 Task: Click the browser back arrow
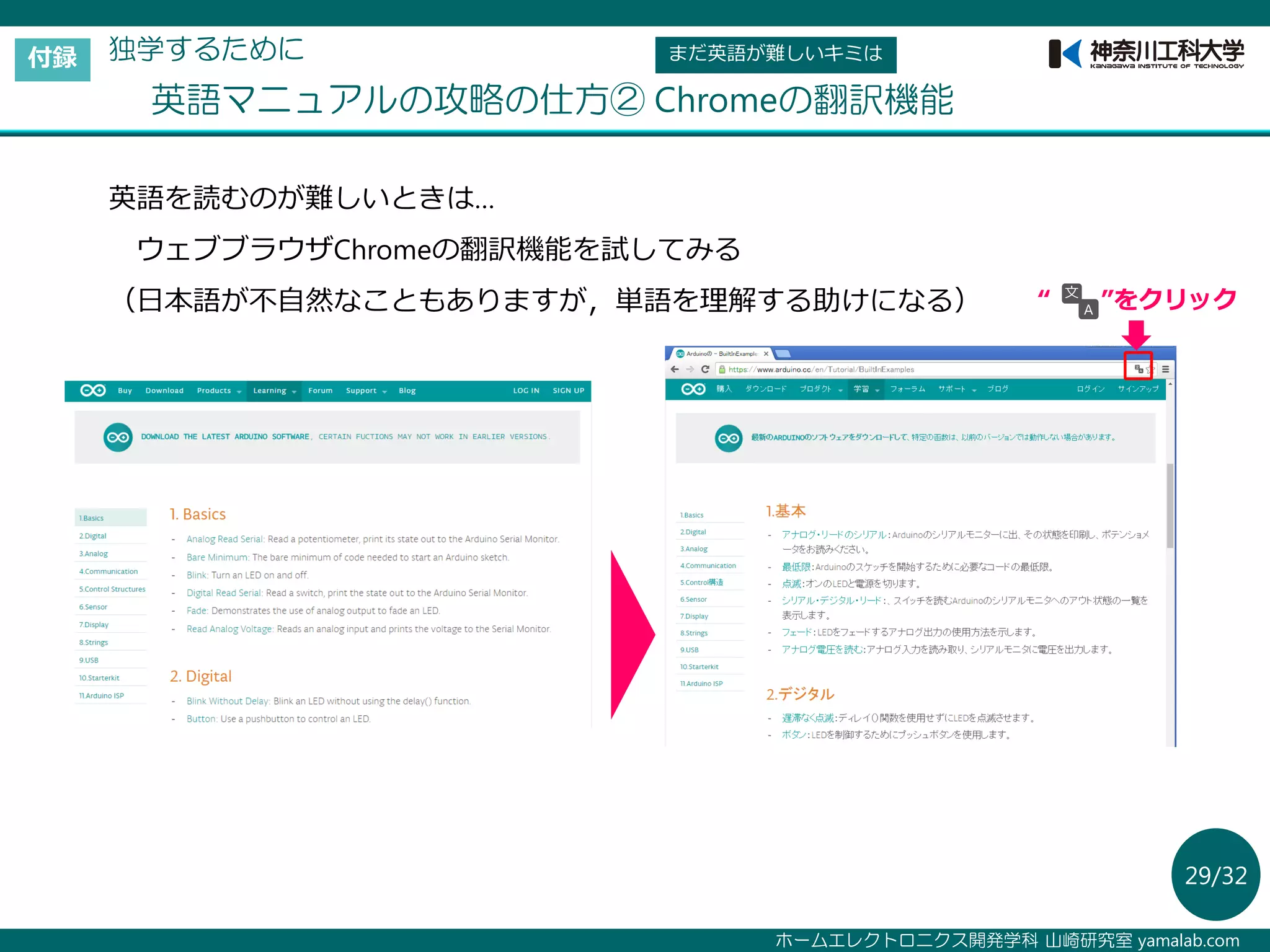(675, 369)
